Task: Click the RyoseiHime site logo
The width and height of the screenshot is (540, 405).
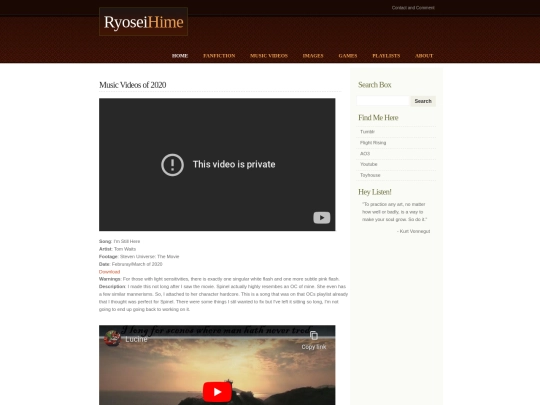Action: click(x=143, y=22)
